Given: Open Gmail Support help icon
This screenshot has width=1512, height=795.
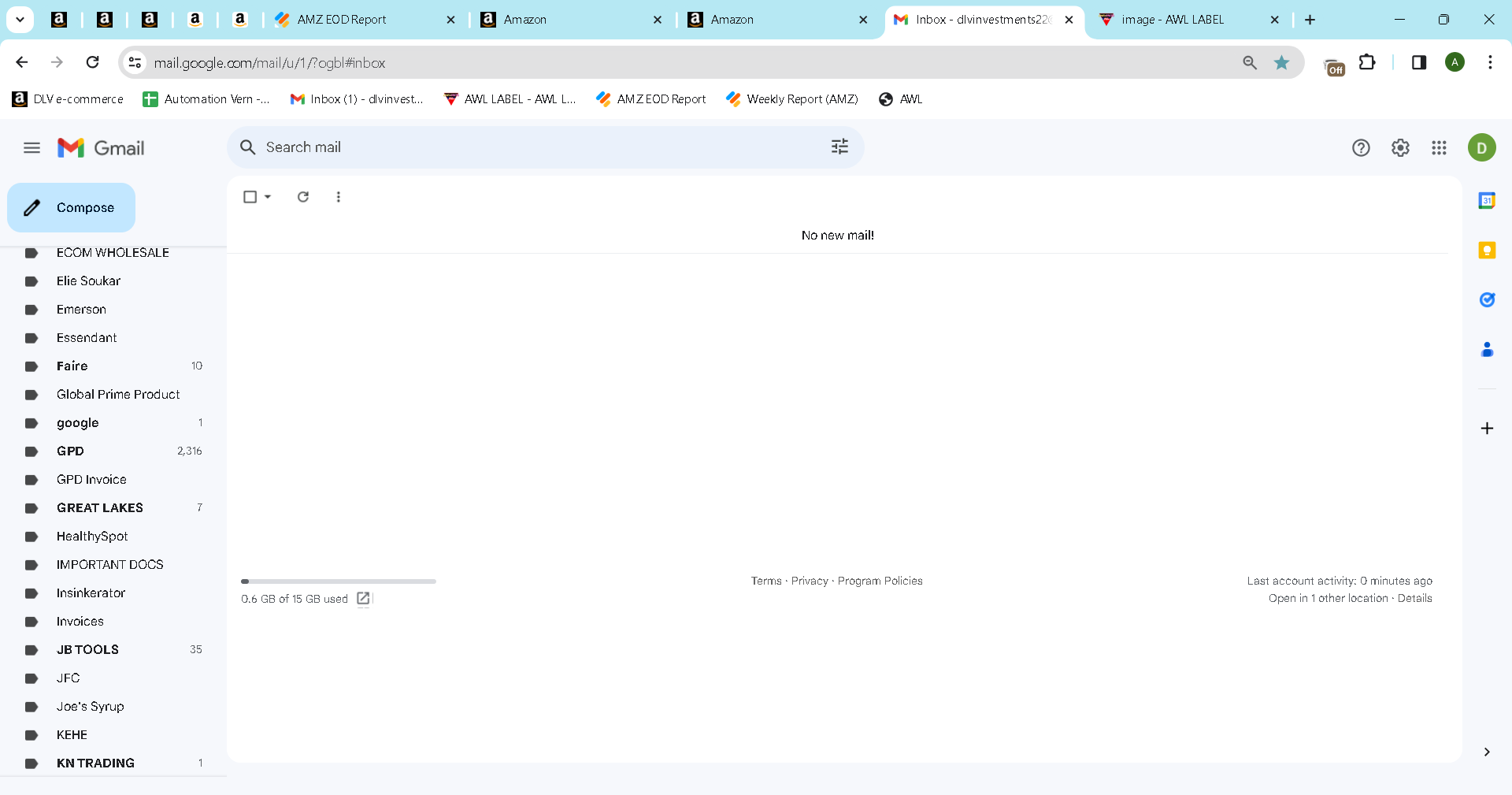Looking at the screenshot, I should tap(1361, 148).
